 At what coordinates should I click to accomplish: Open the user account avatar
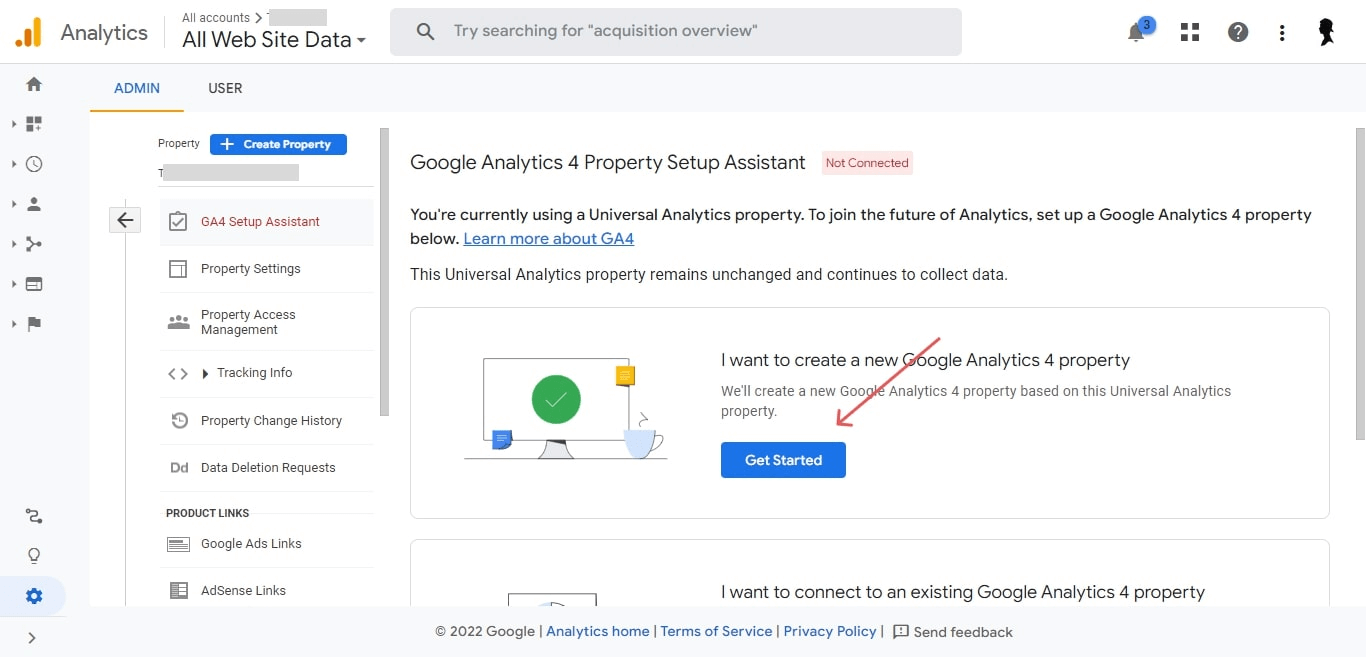click(x=1327, y=32)
